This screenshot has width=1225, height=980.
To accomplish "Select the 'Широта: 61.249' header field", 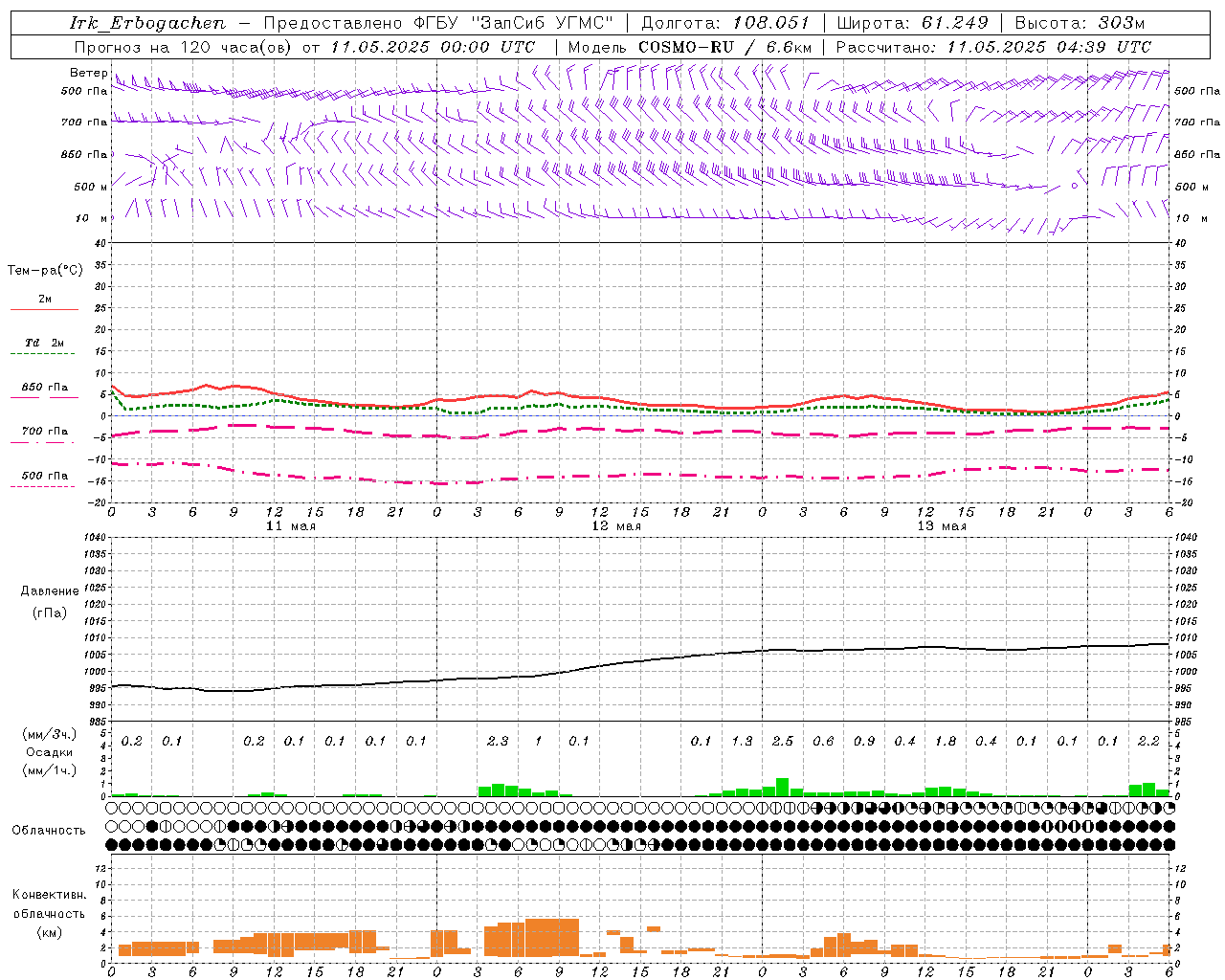I will tap(912, 23).
